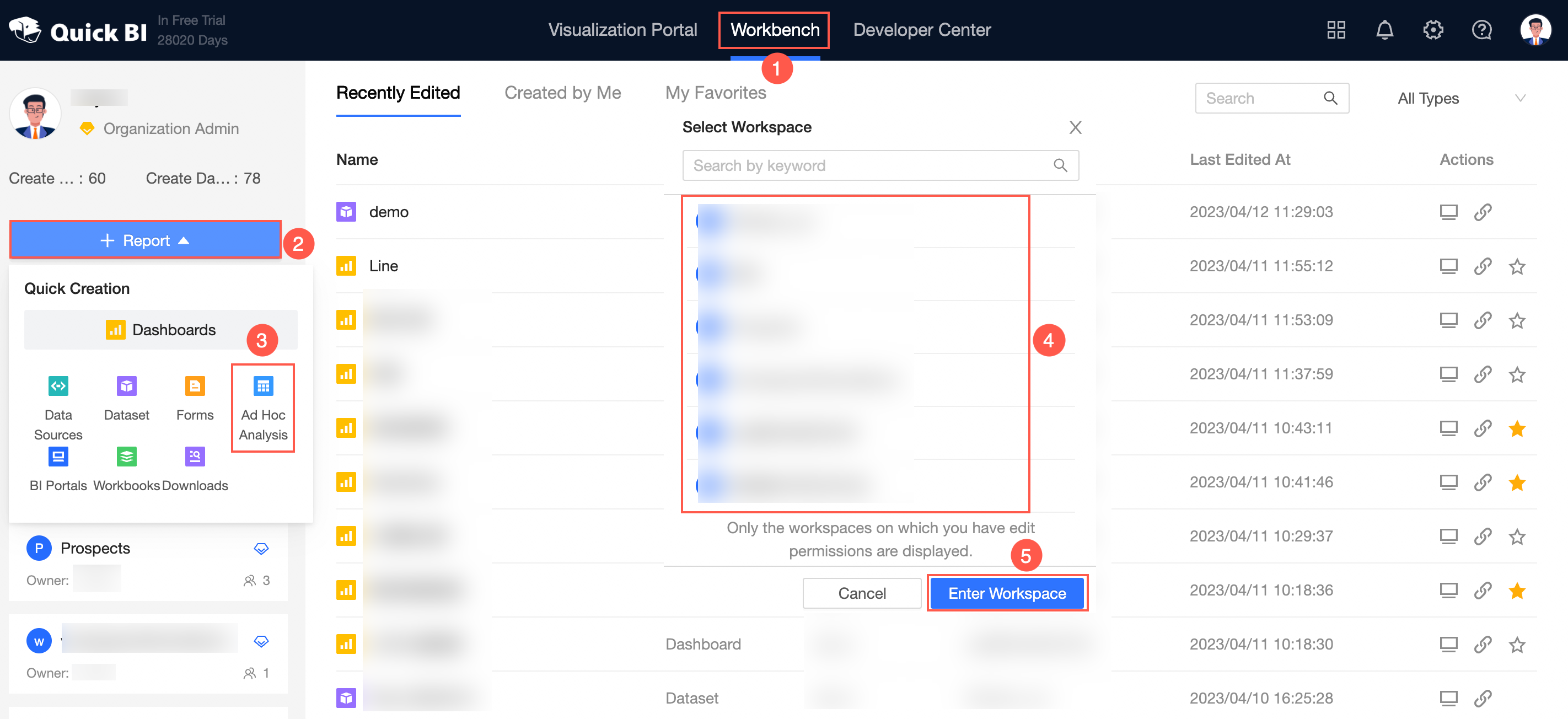Click the Data Sources icon

pyautogui.click(x=58, y=387)
